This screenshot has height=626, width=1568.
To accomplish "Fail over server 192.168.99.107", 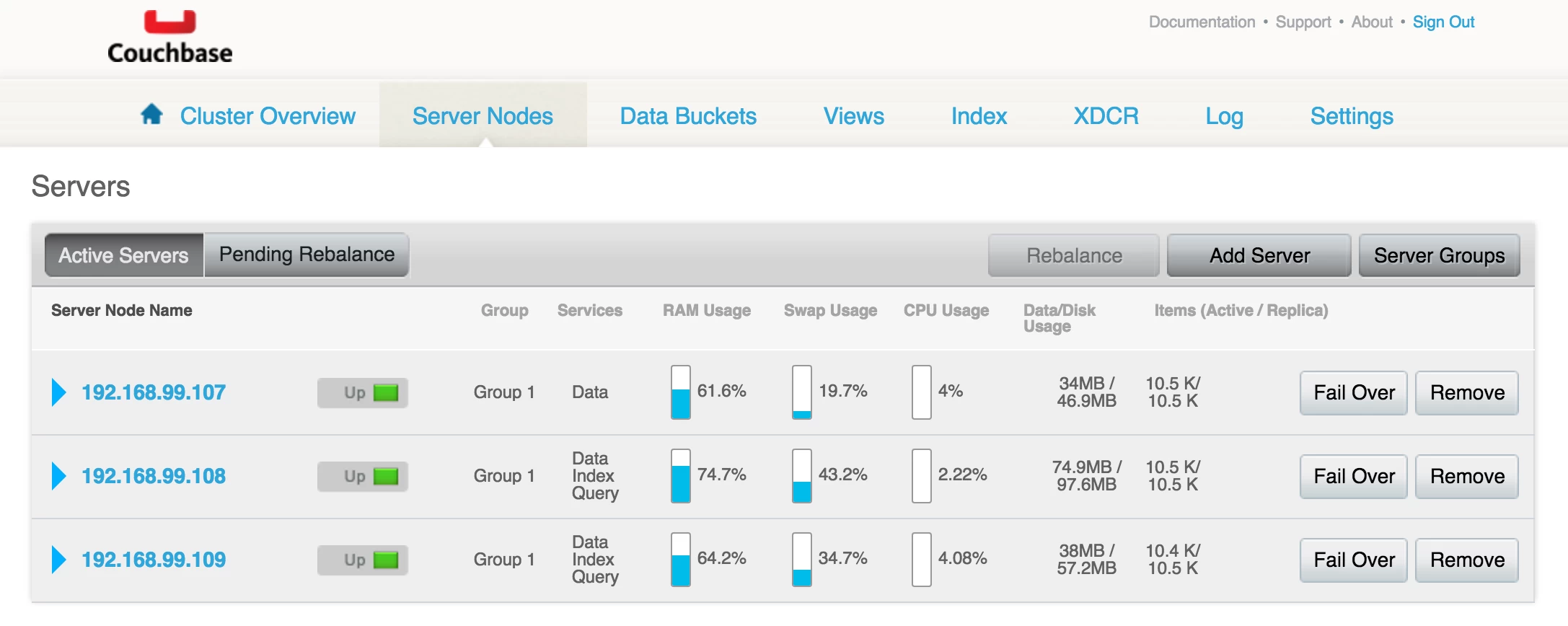I will coord(1354,393).
